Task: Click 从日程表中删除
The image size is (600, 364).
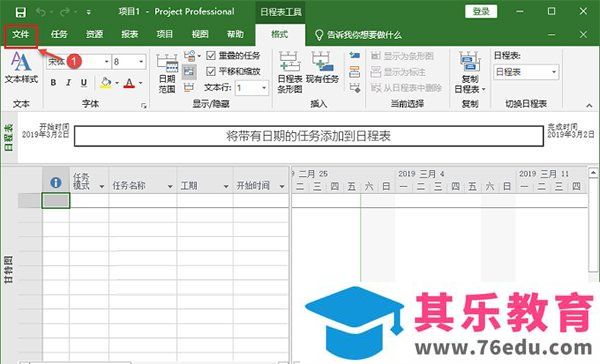Action: click(406, 88)
